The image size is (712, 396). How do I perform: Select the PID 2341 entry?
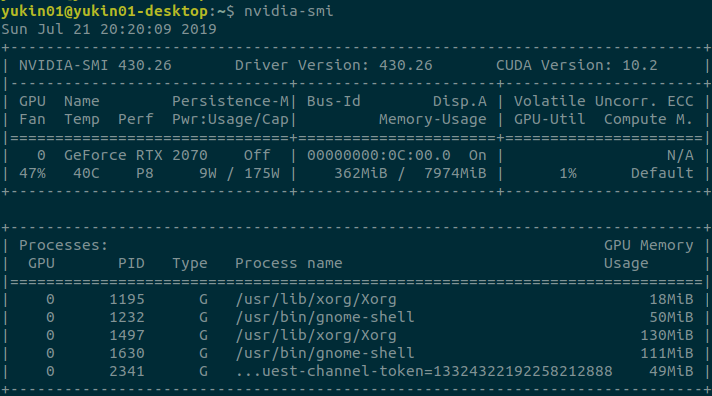(x=127, y=371)
